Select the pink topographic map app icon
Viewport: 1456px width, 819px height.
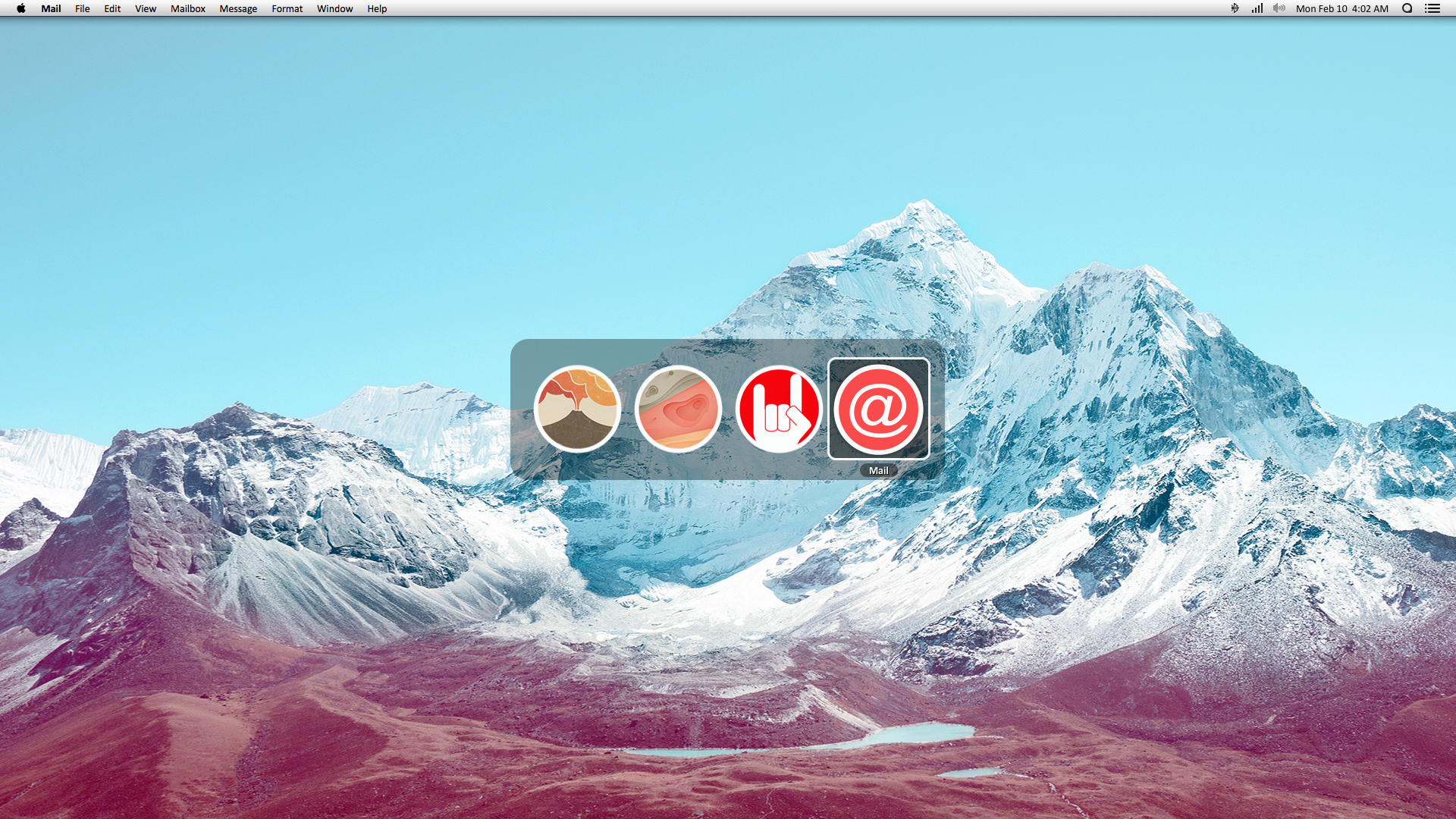click(x=678, y=409)
